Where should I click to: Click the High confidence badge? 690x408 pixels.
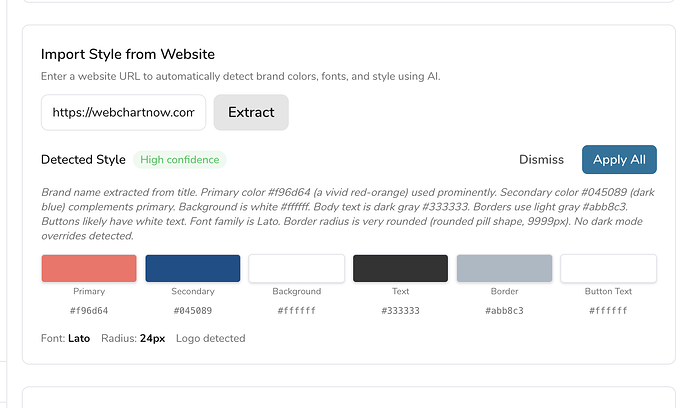tap(180, 160)
